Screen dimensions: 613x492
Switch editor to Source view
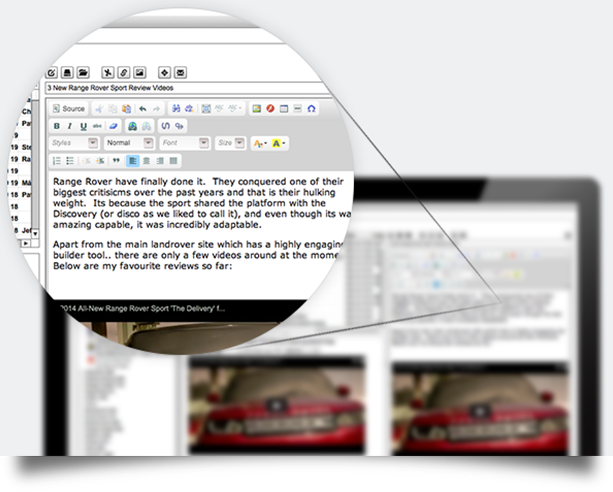tap(69, 109)
